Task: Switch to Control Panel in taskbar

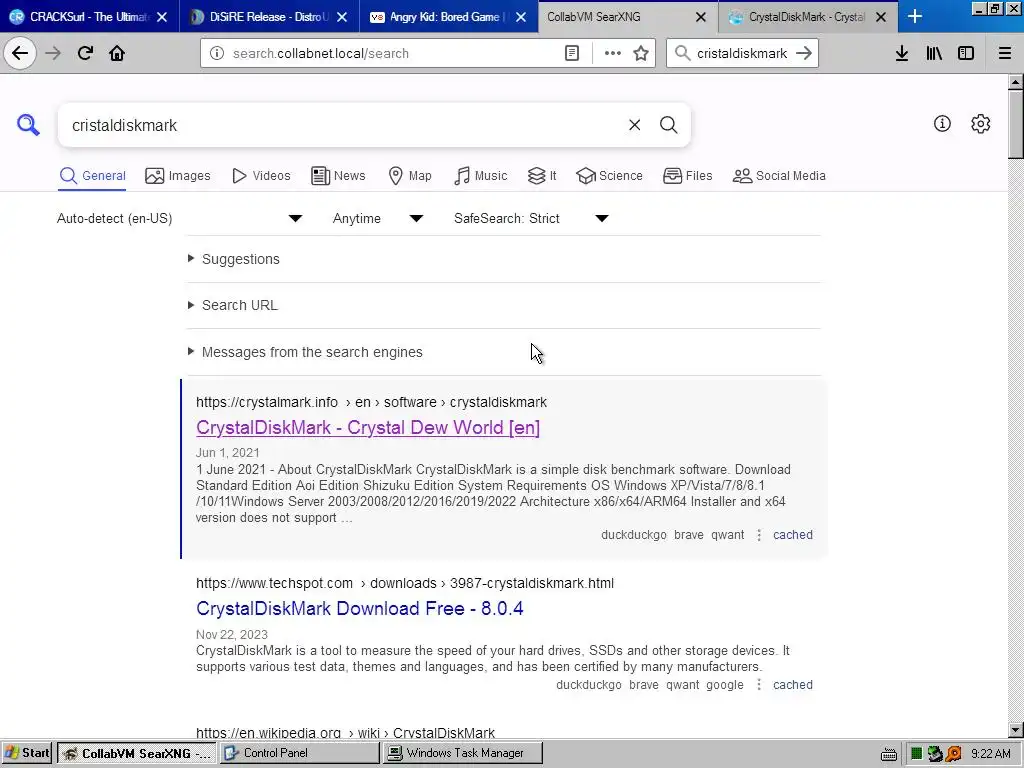Action: click(300, 753)
